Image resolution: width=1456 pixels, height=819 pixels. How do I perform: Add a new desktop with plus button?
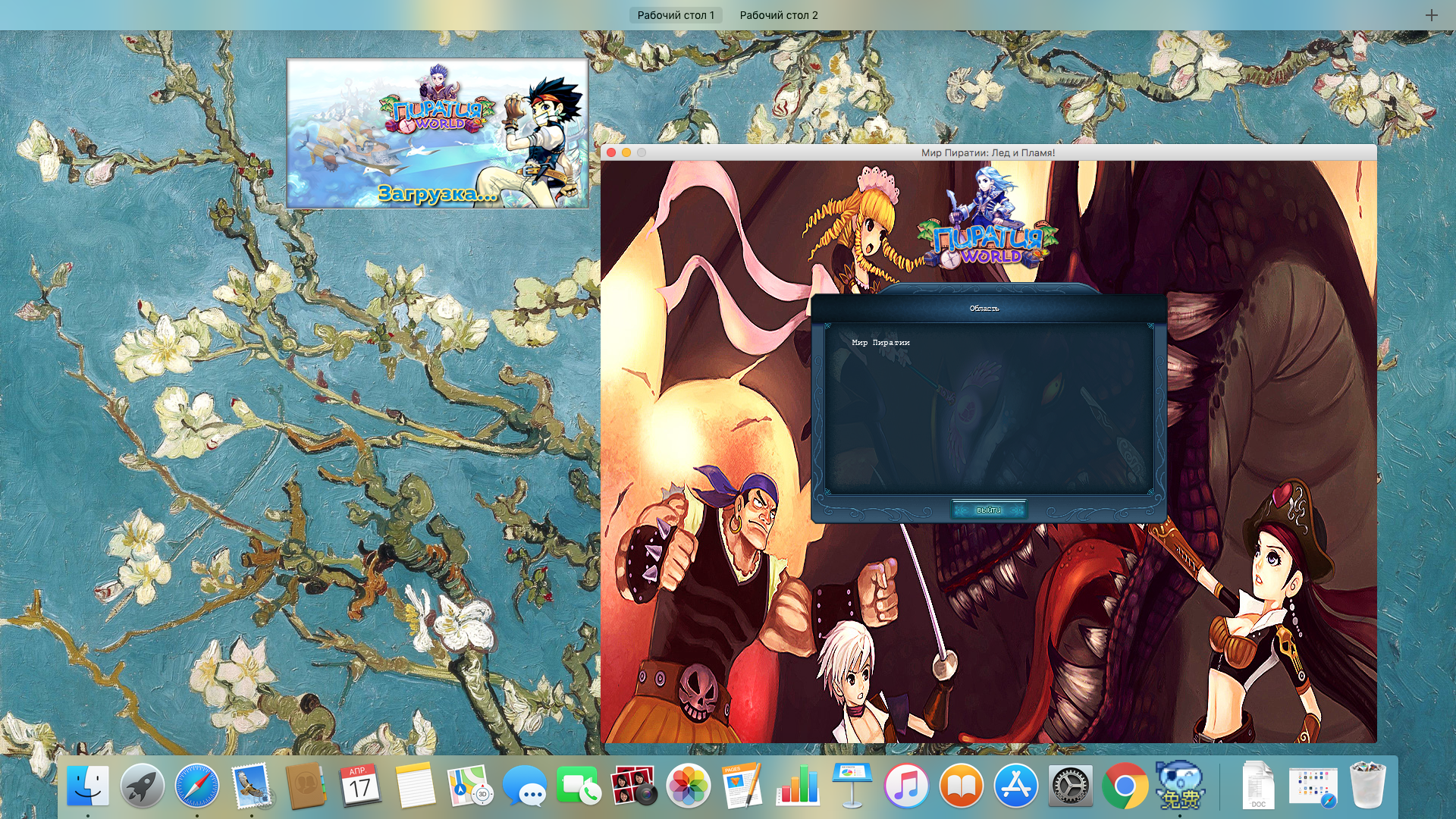tap(1431, 15)
